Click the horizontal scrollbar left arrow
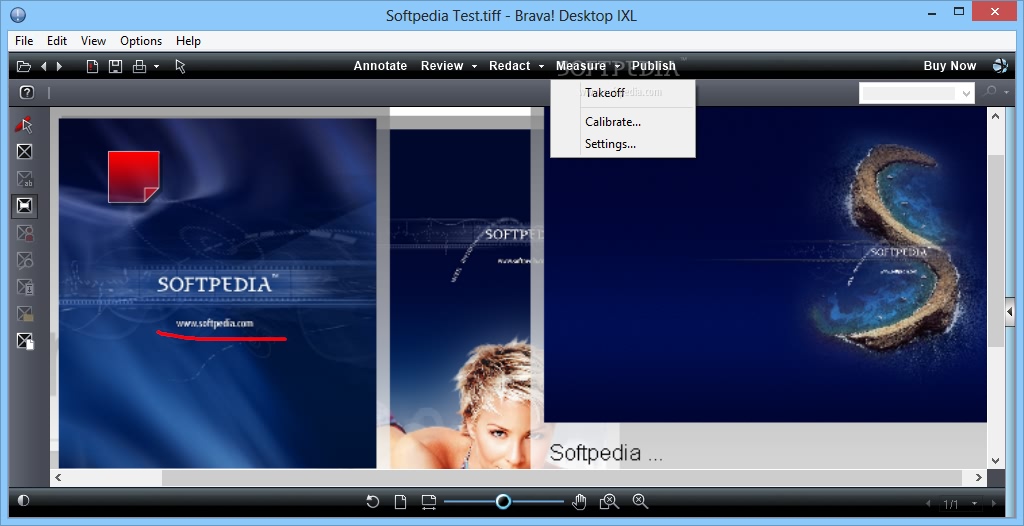1024x526 pixels. [58, 478]
